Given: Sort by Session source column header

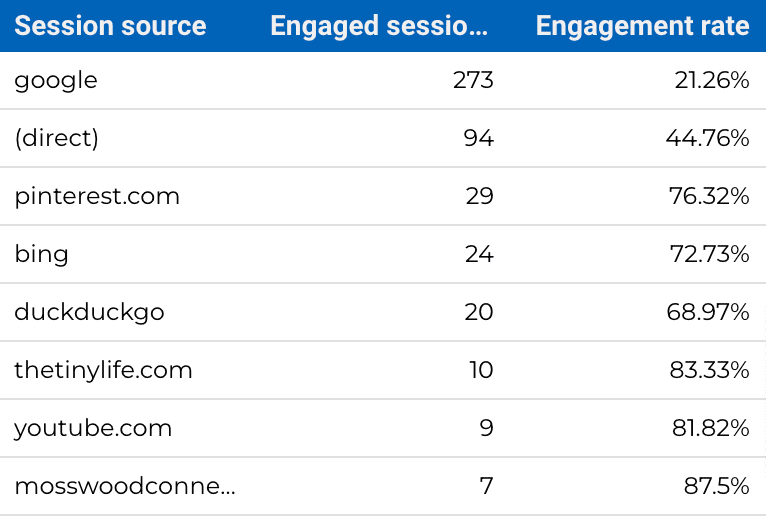Looking at the screenshot, I should pyautogui.click(x=110, y=25).
